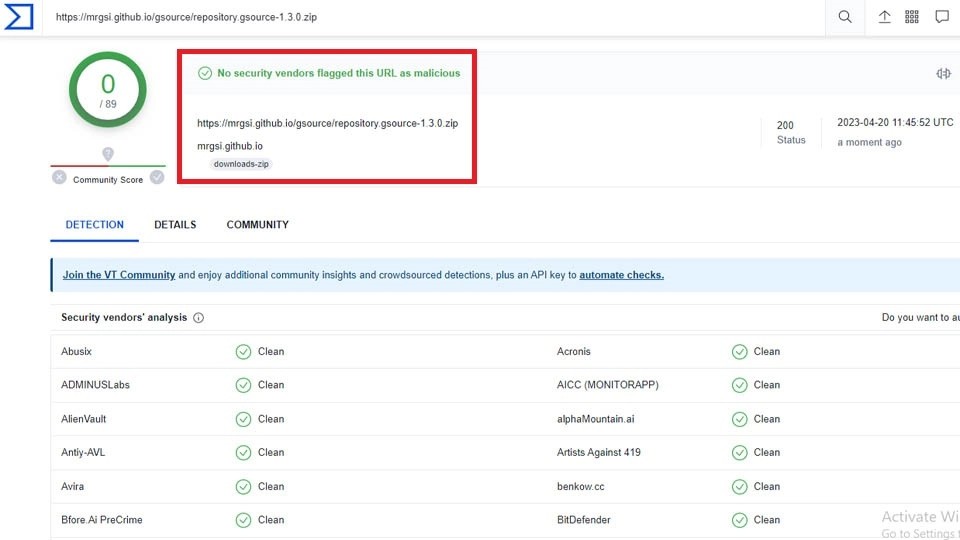Select the ADMINUSLabs vendor name
The width and height of the screenshot is (960, 540).
pyautogui.click(x=95, y=385)
